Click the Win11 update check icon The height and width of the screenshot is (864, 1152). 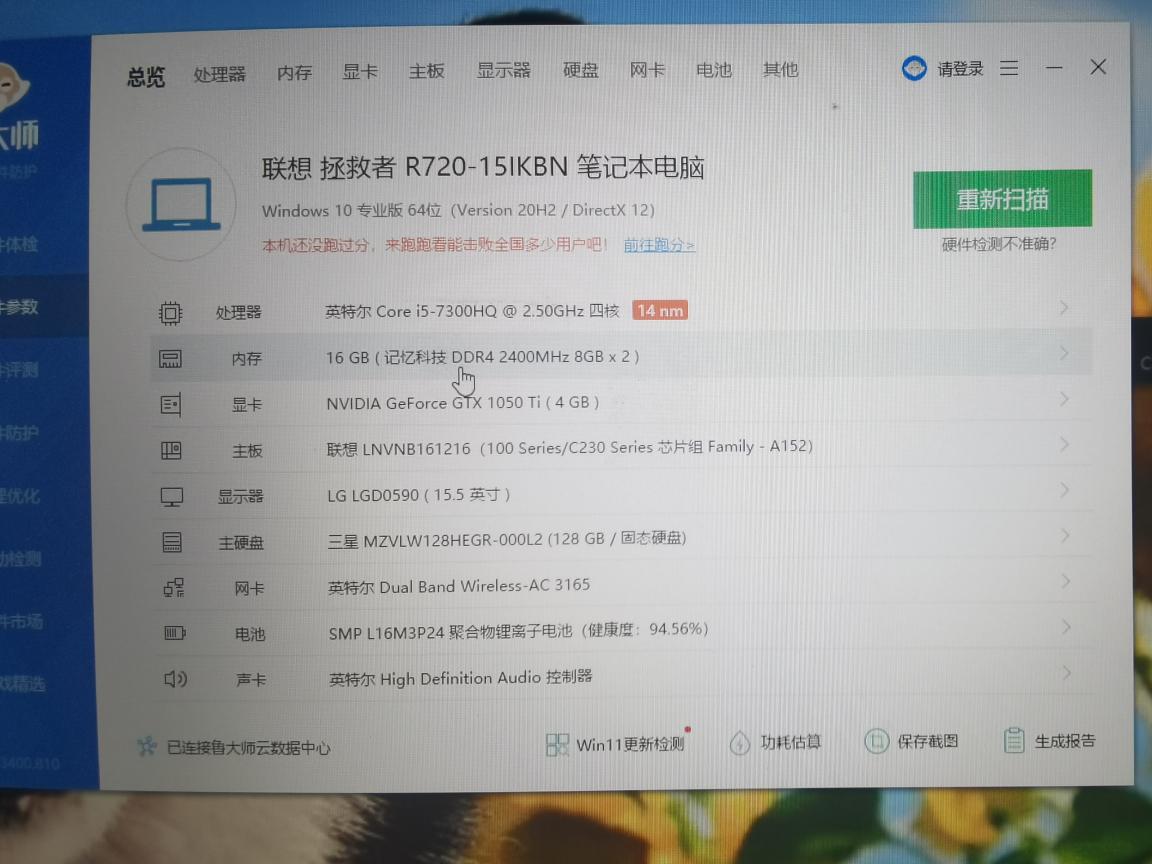click(557, 745)
